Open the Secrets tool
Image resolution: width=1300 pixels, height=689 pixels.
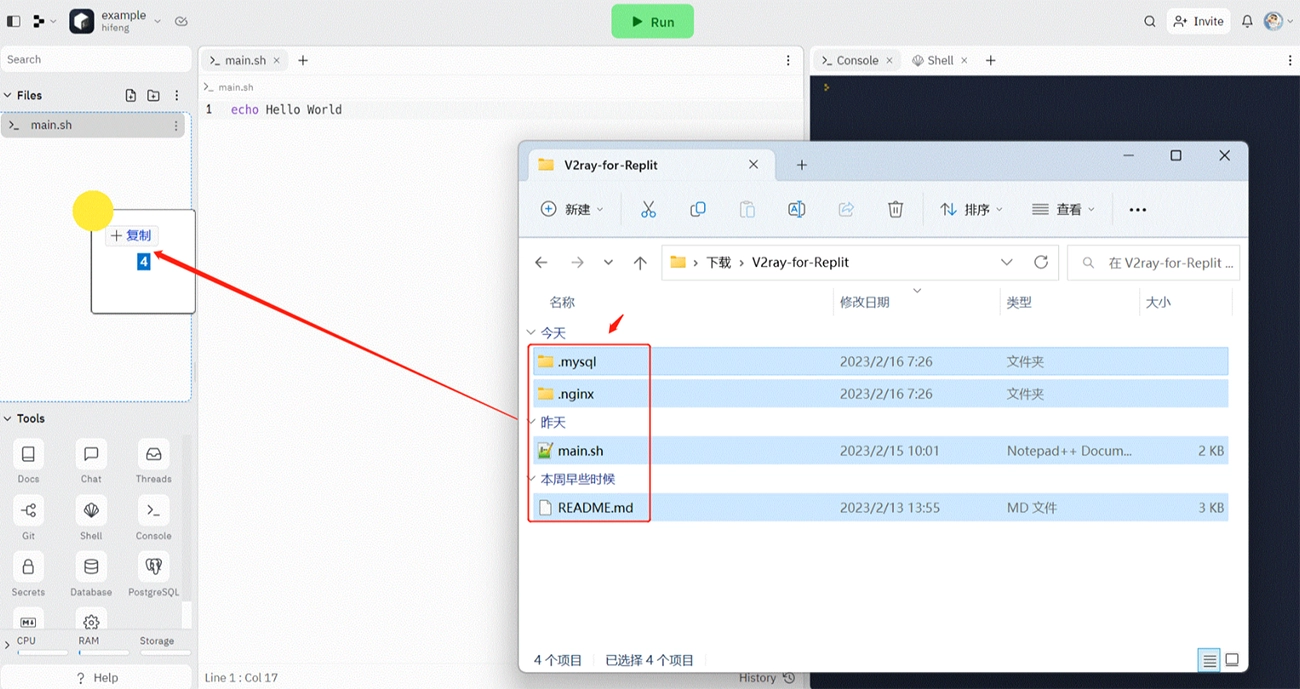[x=28, y=574]
